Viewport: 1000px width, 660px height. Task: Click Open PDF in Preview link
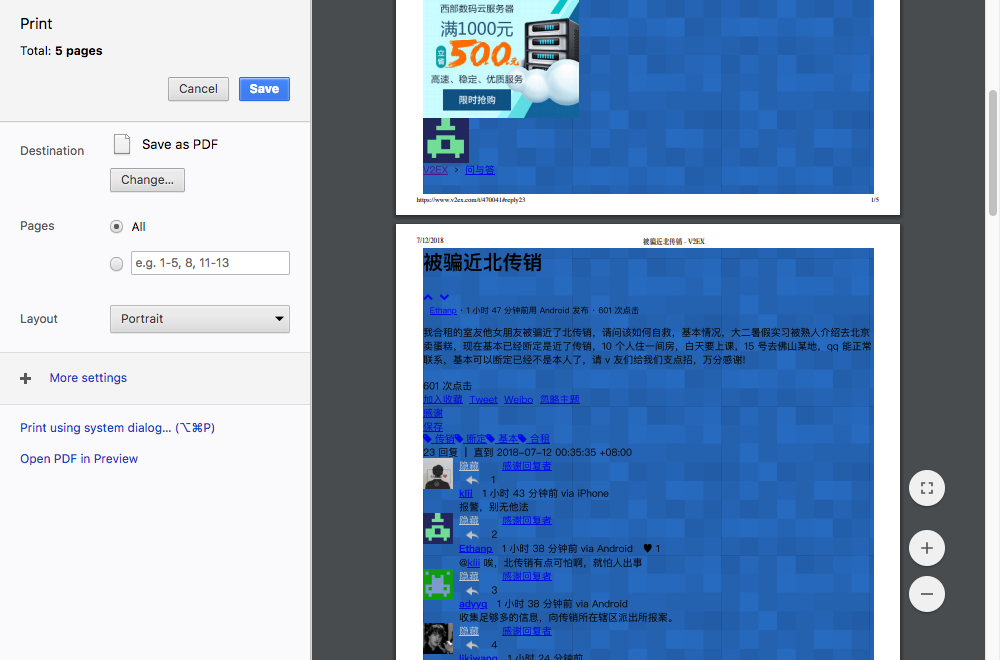point(79,458)
